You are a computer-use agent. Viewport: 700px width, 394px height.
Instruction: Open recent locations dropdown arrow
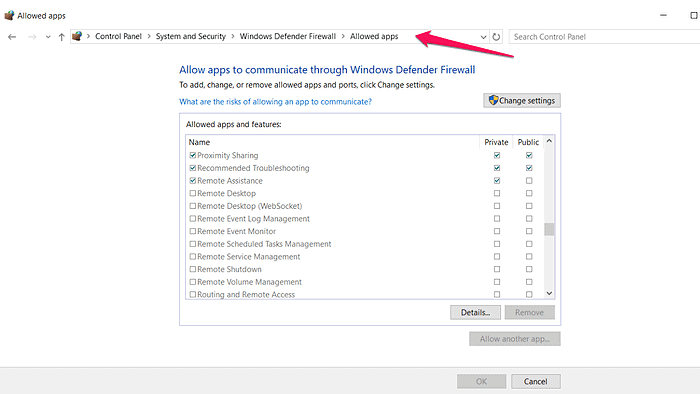(48, 37)
